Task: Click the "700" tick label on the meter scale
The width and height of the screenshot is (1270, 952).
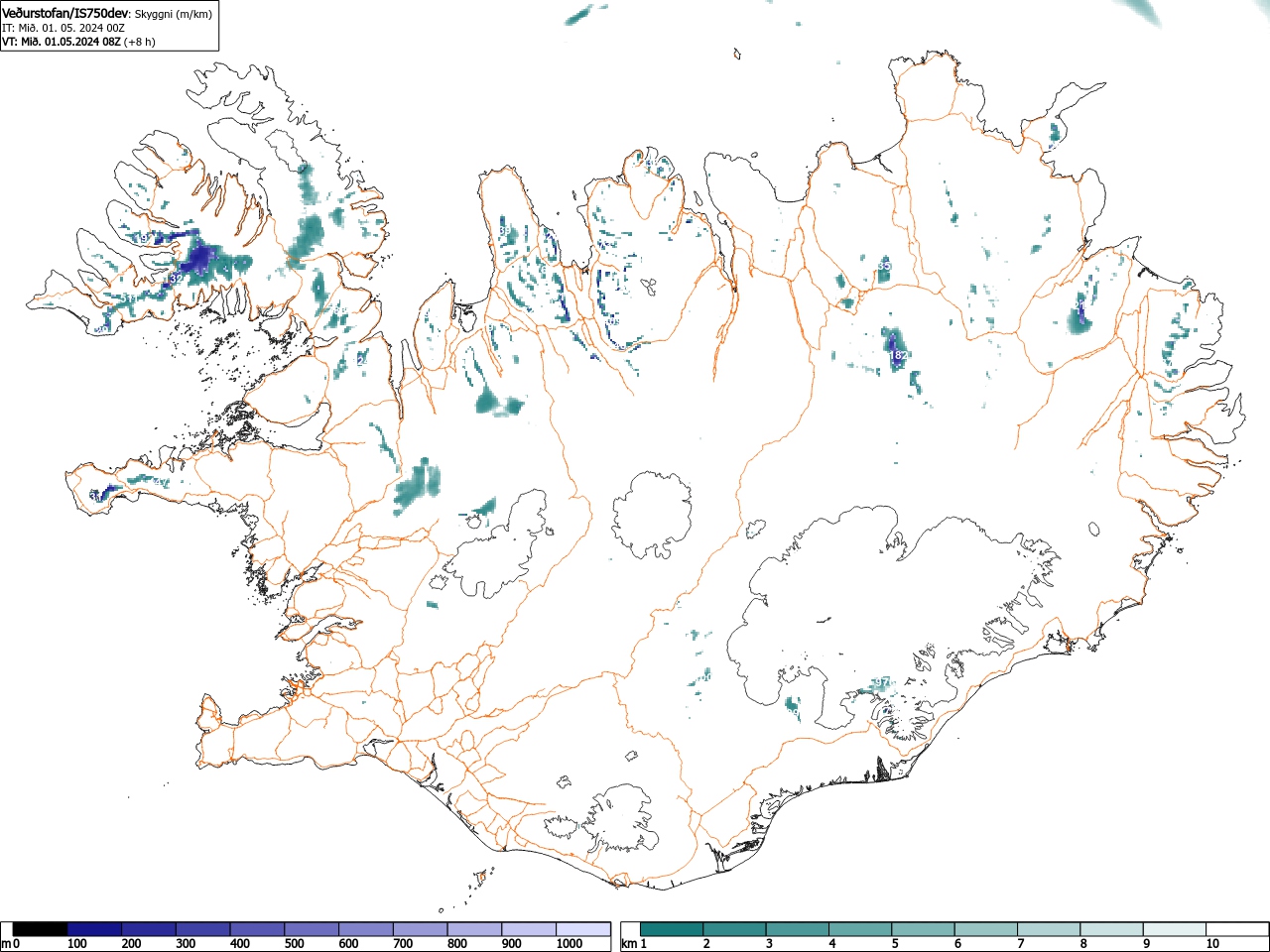Action: point(403,944)
